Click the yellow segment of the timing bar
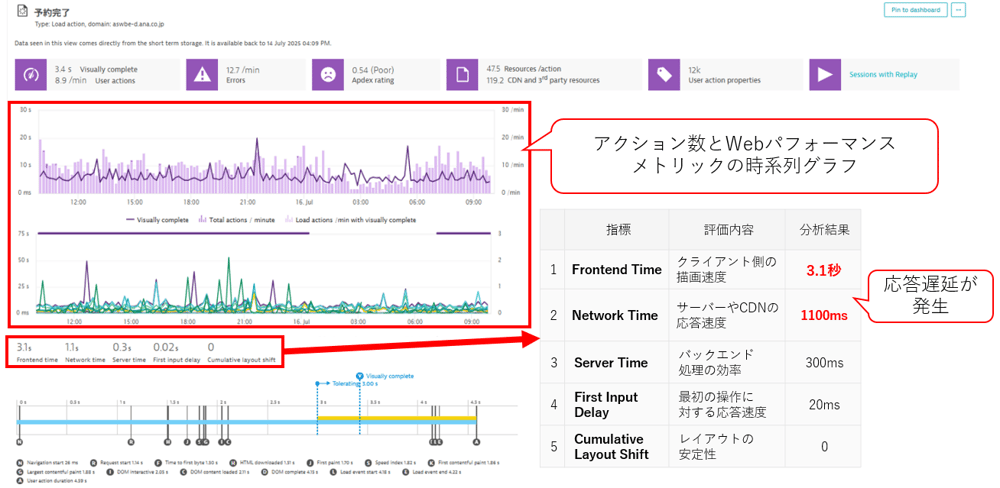Screen dimensions: 1000x488 (x=397, y=418)
